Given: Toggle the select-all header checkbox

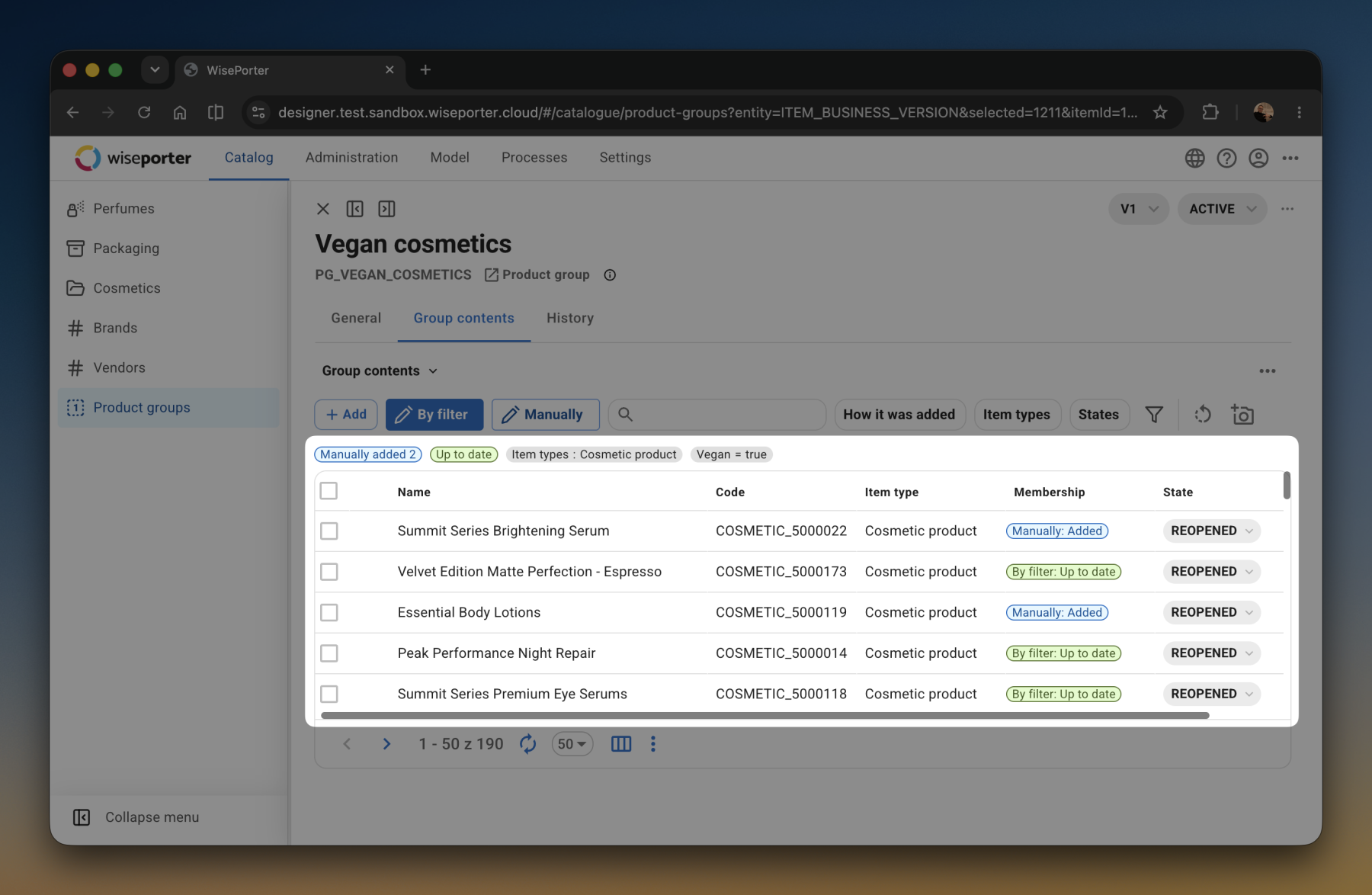Looking at the screenshot, I should click(x=329, y=491).
